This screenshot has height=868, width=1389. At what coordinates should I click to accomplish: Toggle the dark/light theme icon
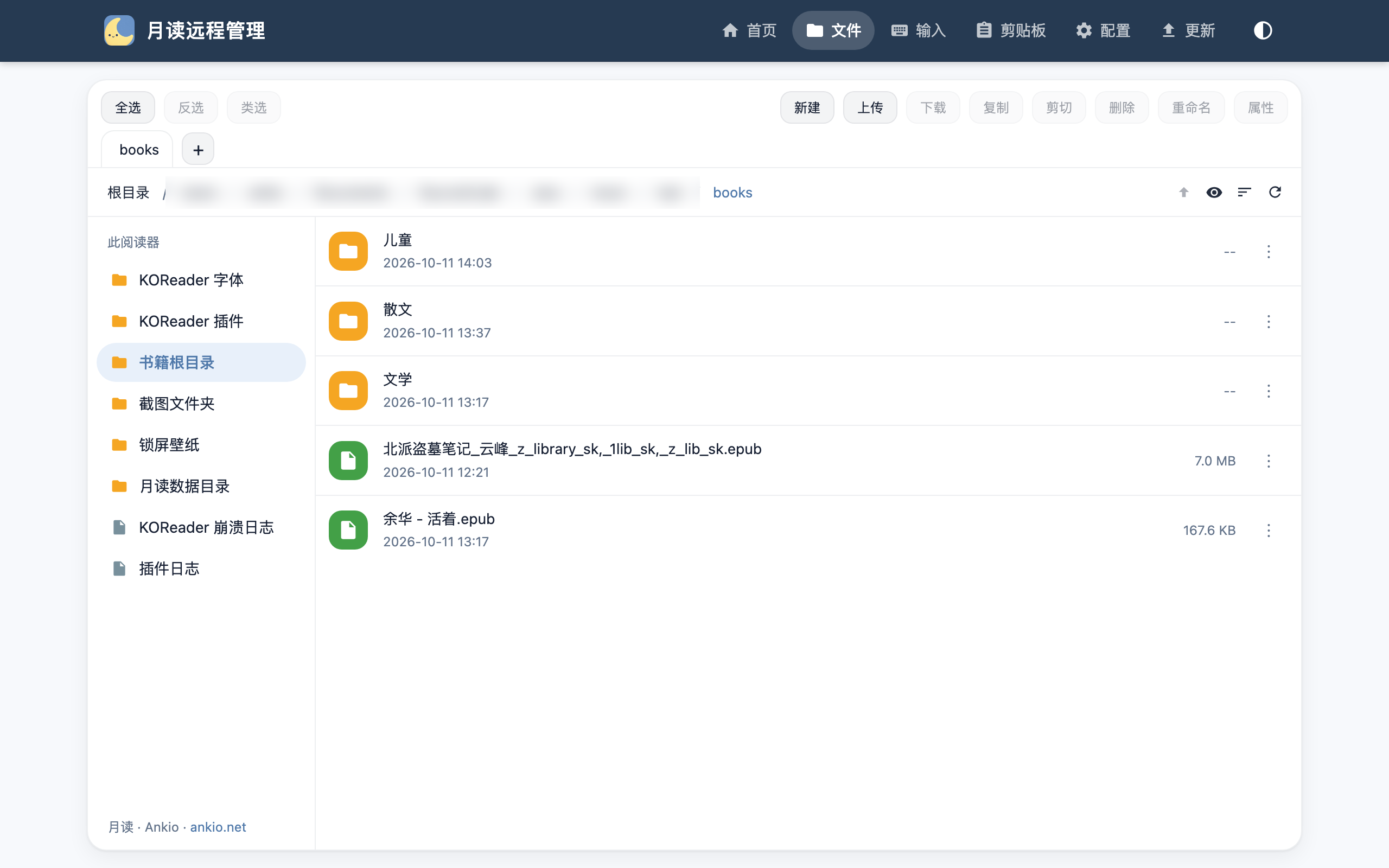(x=1262, y=30)
